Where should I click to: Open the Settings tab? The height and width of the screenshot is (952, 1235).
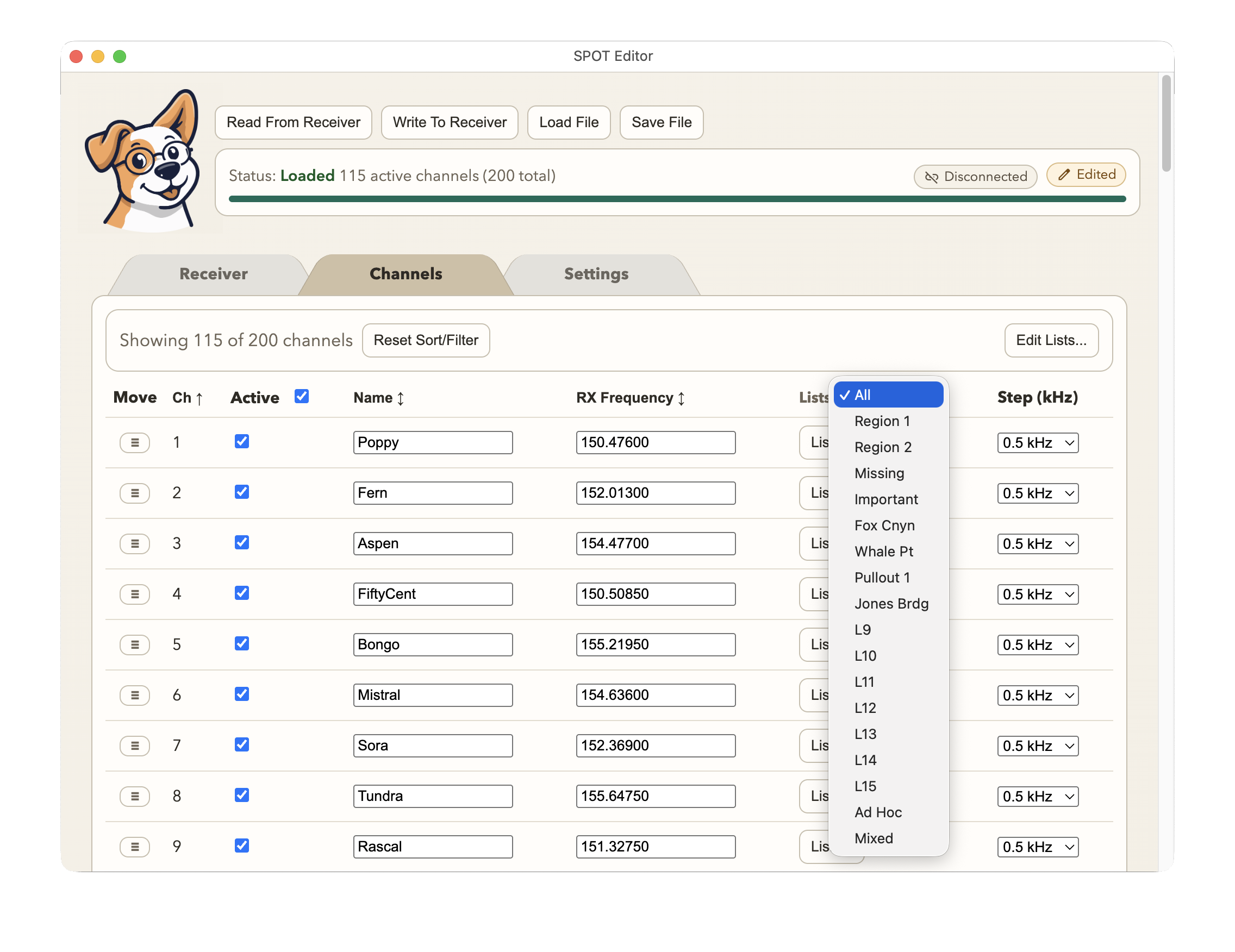(x=596, y=274)
